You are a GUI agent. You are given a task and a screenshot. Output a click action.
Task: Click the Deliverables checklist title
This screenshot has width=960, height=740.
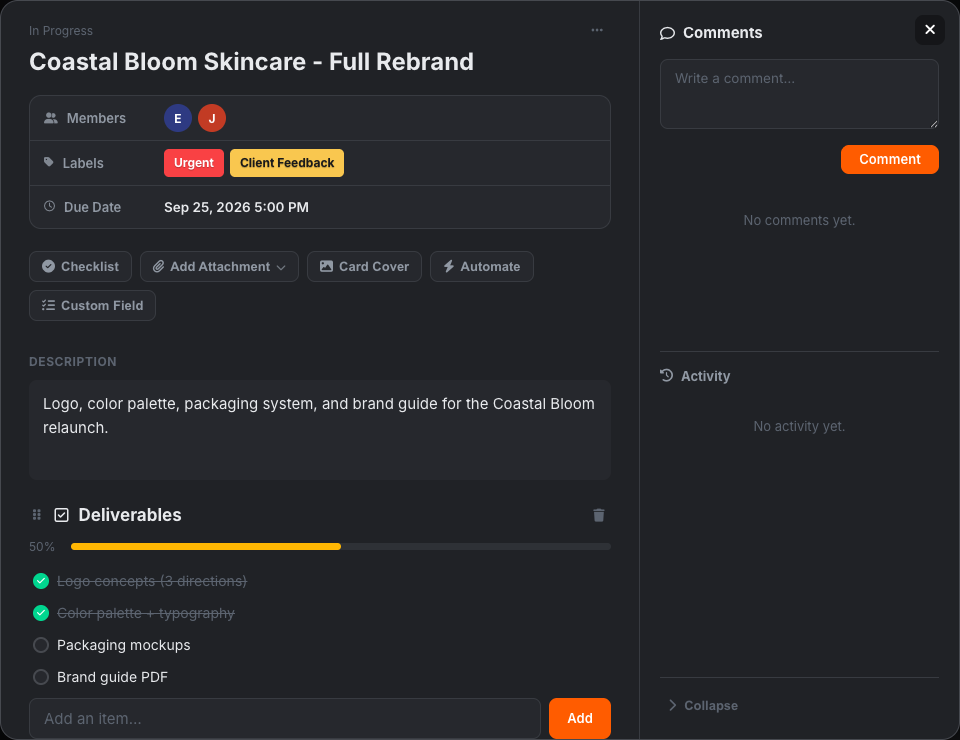130,515
